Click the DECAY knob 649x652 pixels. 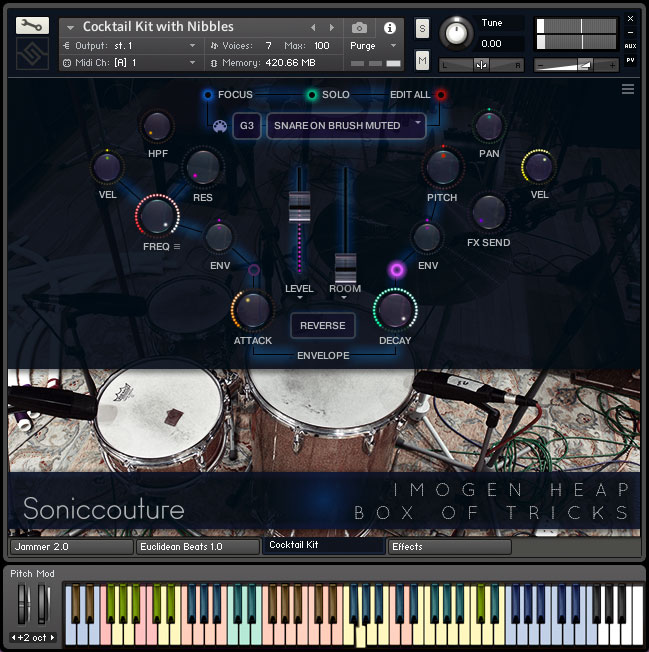tap(395, 310)
